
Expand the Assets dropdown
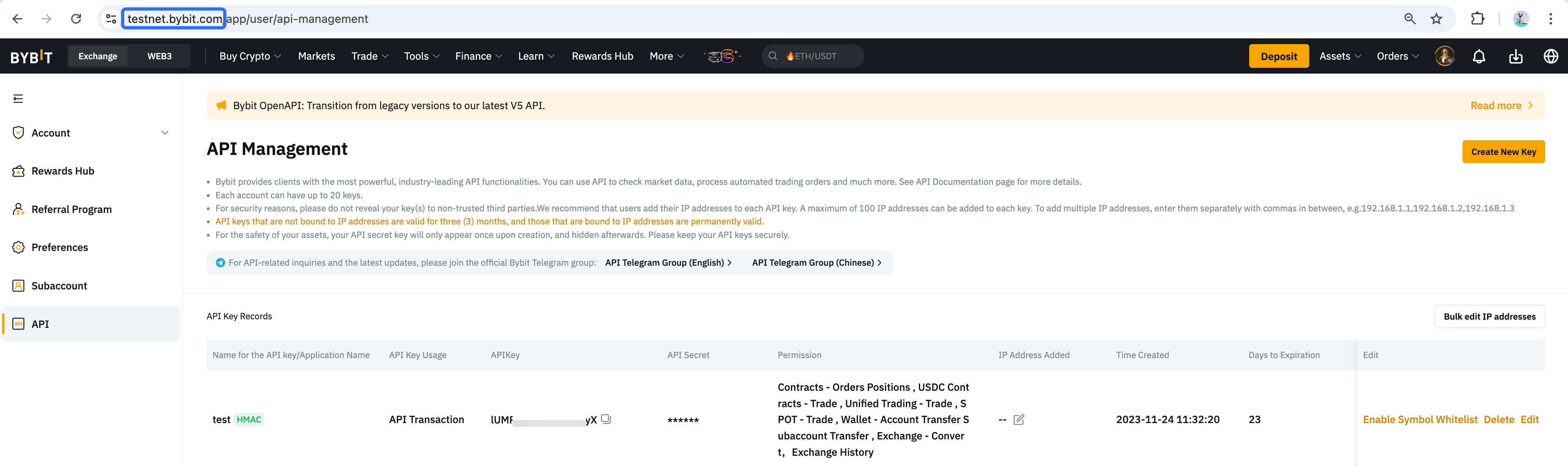click(1340, 56)
